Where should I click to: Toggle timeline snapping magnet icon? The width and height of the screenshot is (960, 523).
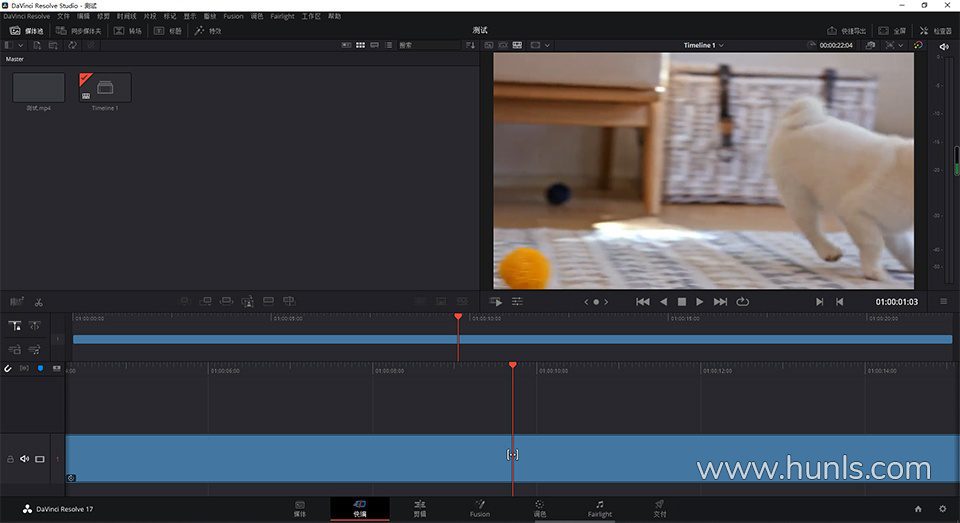point(8,369)
